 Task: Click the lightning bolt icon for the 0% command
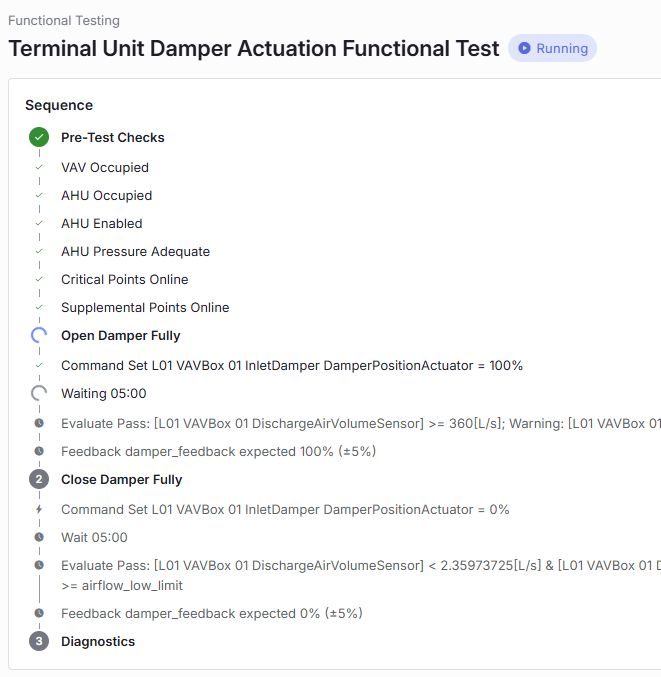39,509
